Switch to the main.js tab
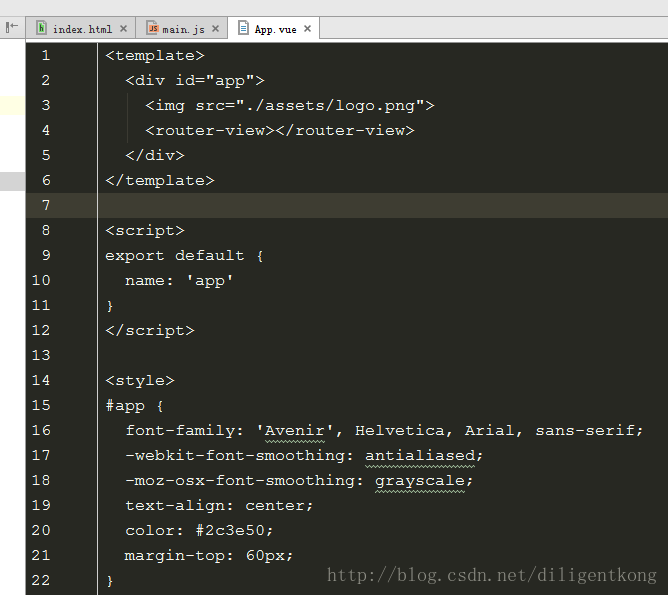 coord(182,29)
